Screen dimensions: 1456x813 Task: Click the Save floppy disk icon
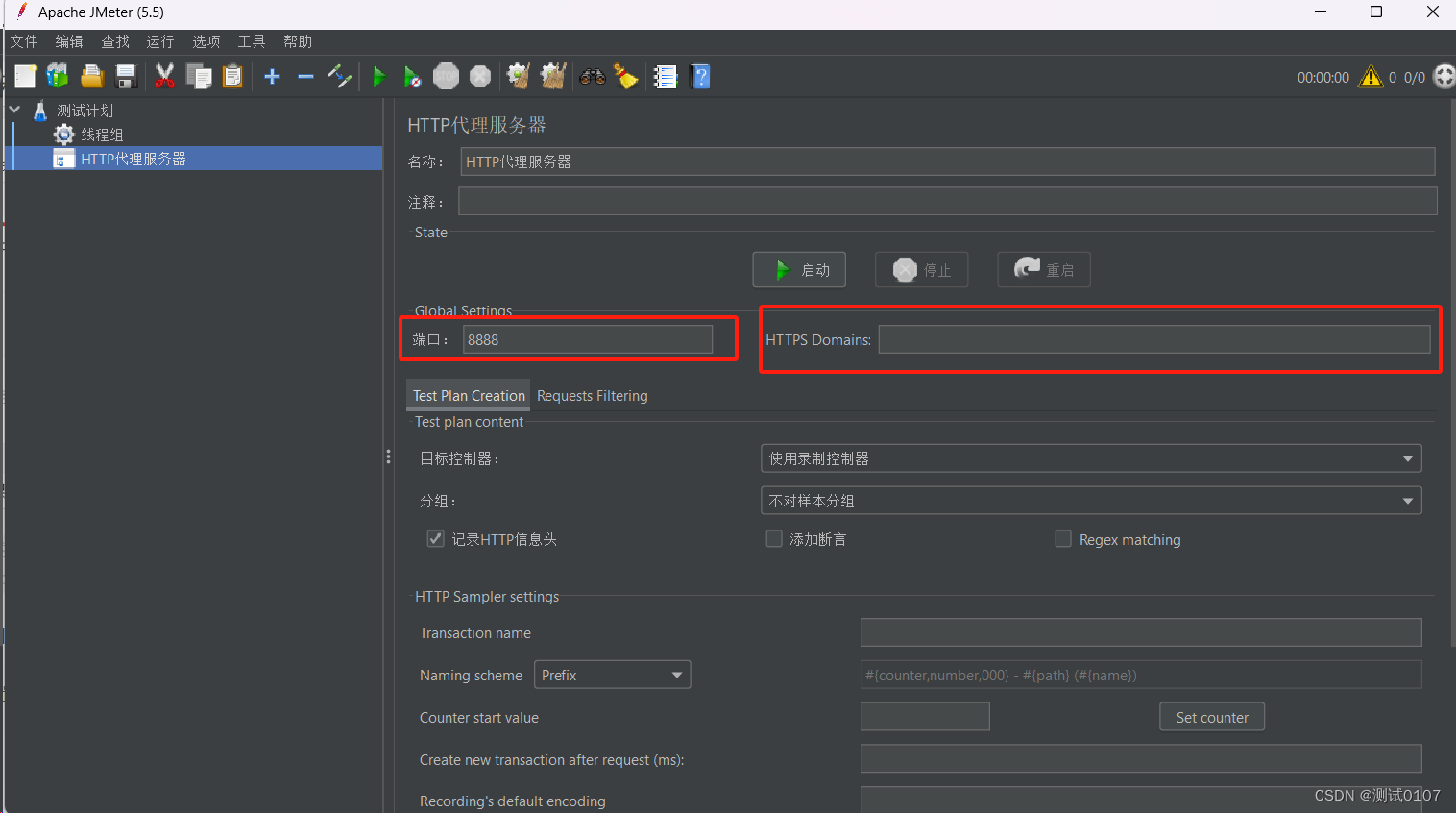tap(126, 77)
